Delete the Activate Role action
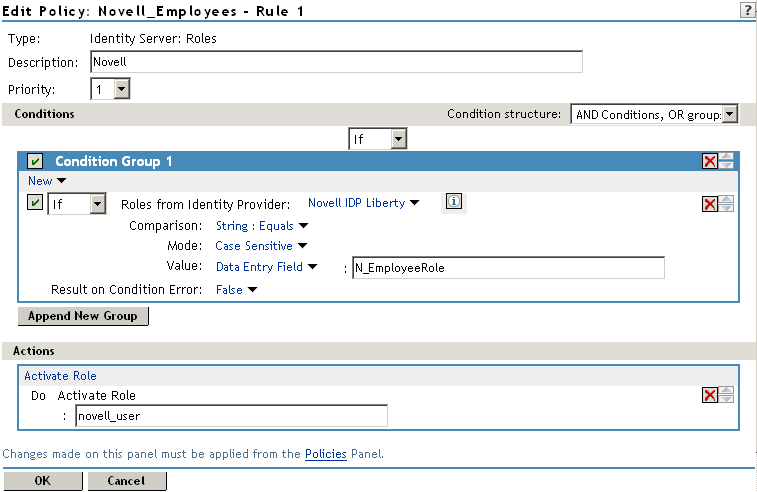757x492 pixels. [x=710, y=395]
